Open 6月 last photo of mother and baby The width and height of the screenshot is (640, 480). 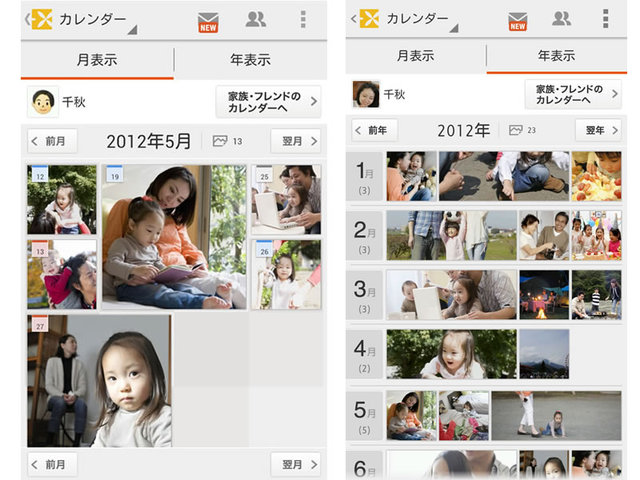[596, 465]
